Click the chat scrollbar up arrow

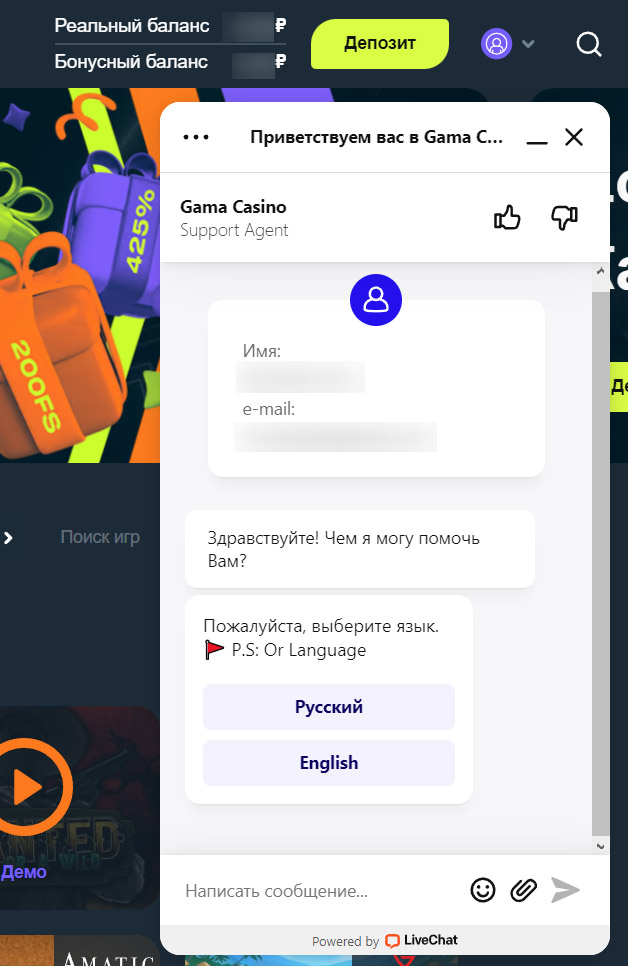click(x=601, y=270)
